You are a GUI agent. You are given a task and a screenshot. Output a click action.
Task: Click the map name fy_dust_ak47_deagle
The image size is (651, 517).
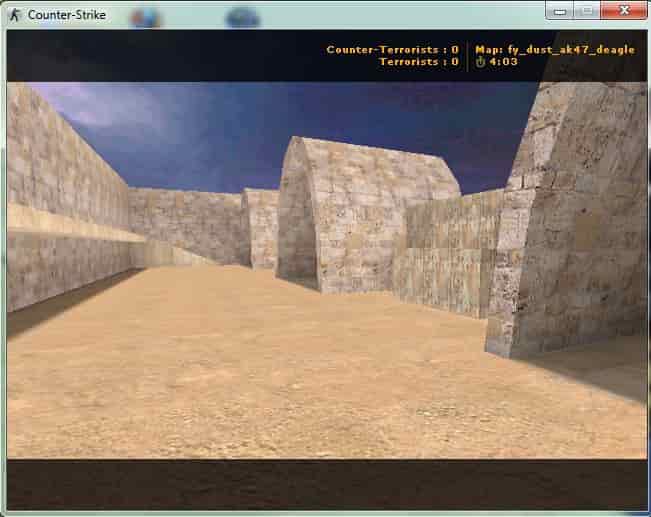pos(555,50)
